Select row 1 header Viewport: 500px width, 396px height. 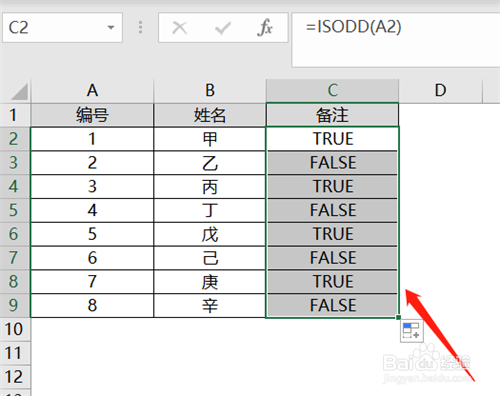[15, 115]
